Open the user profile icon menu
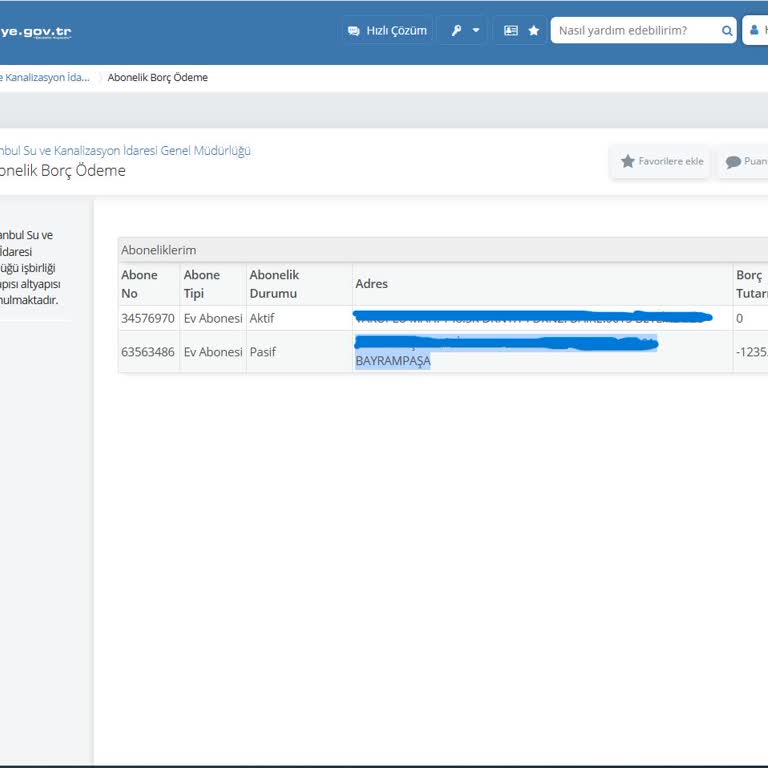Viewport: 768px width, 768px height. pos(755,31)
